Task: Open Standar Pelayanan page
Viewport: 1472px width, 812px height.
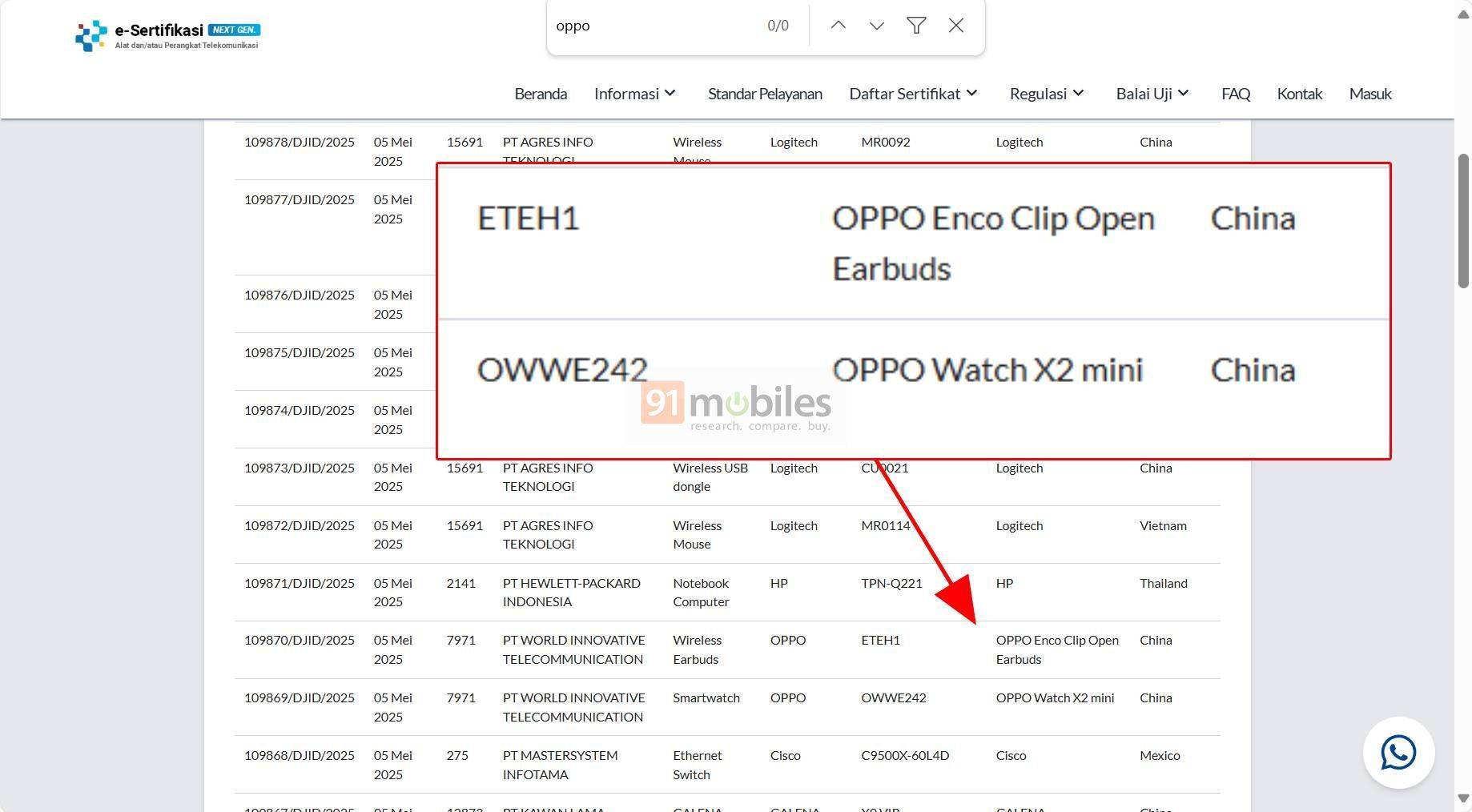Action: click(x=765, y=94)
